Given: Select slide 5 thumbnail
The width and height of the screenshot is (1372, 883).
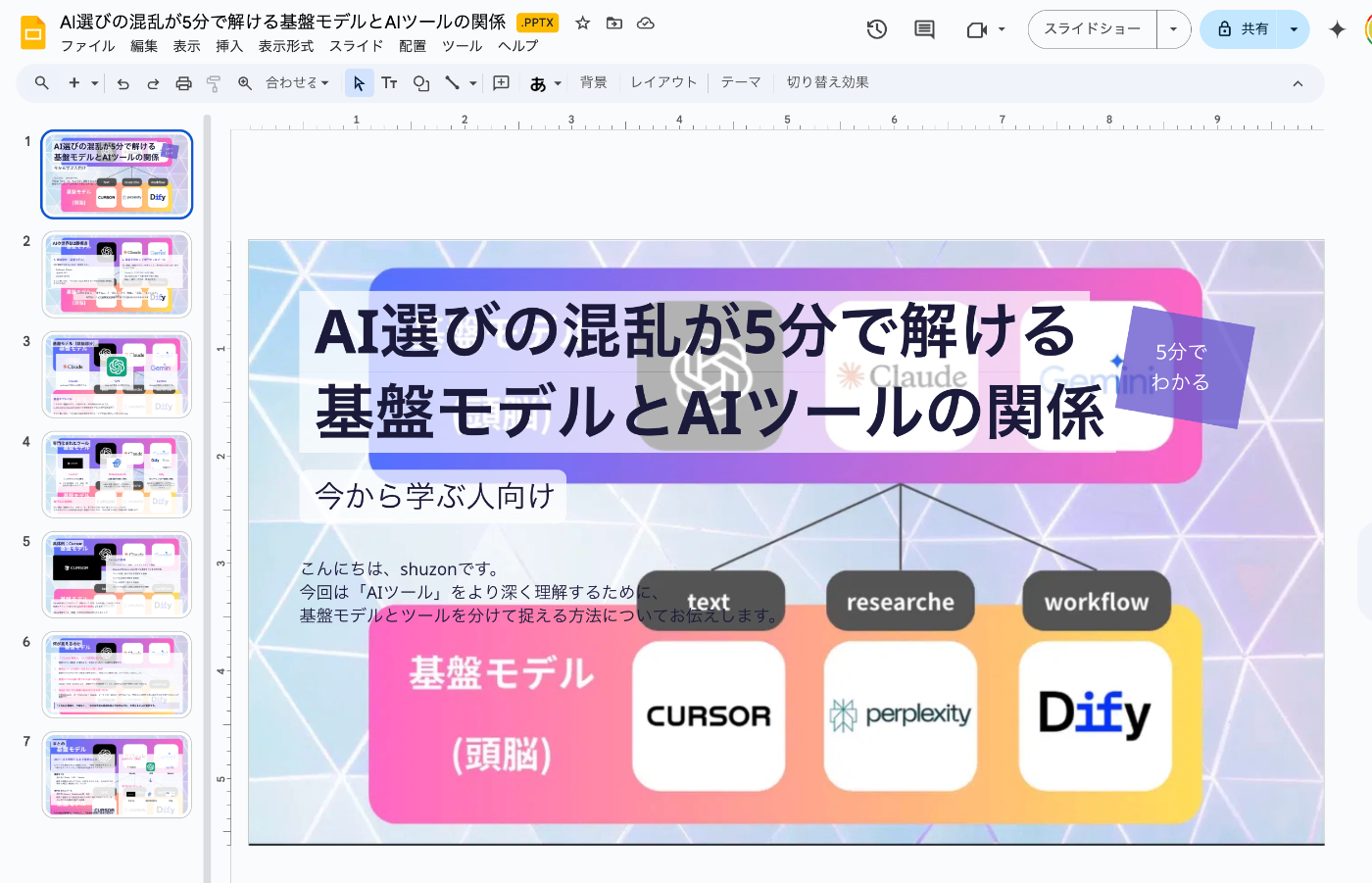Looking at the screenshot, I should coord(117,575).
